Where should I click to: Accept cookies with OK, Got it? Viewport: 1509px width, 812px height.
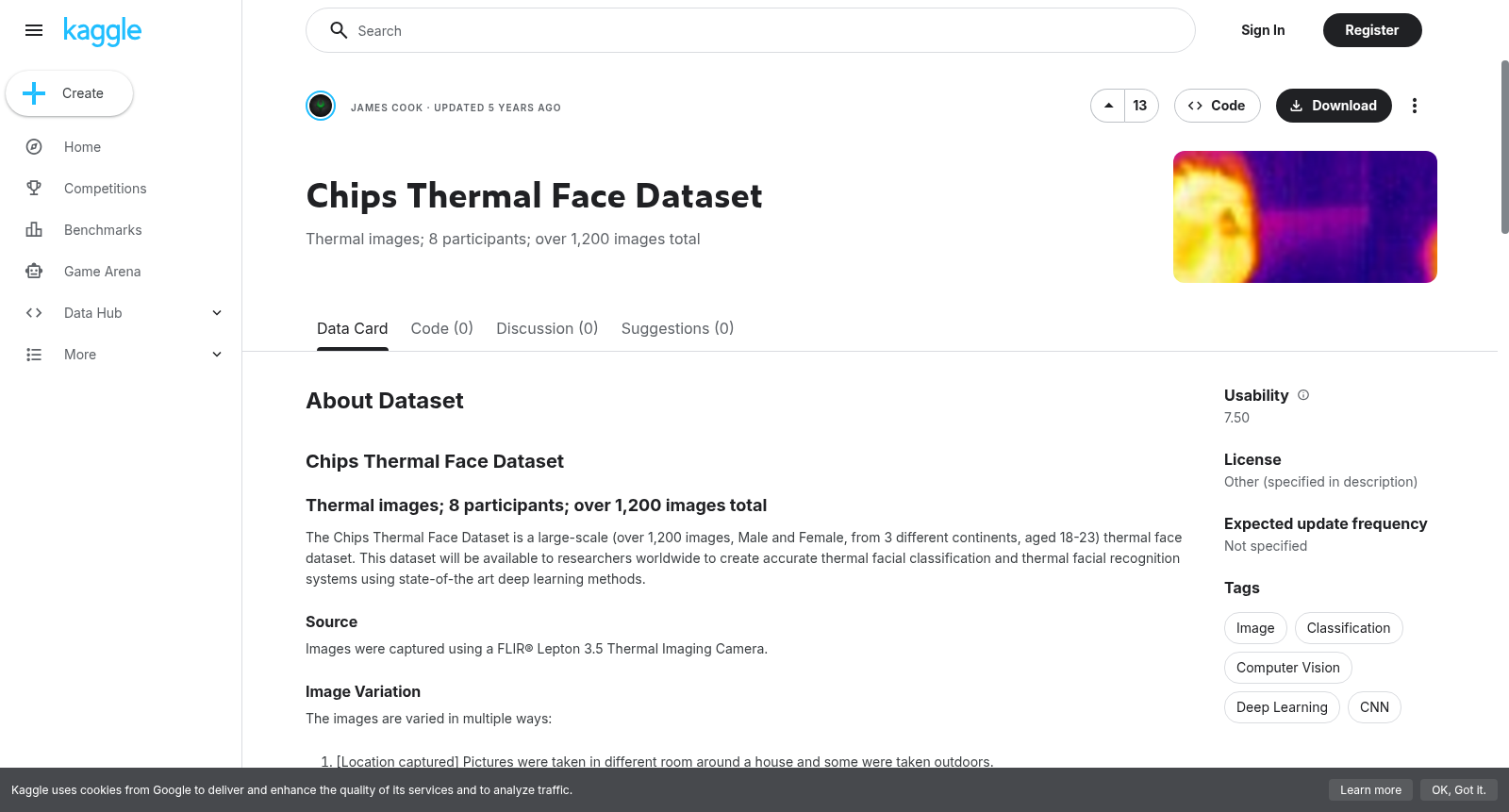1458,790
